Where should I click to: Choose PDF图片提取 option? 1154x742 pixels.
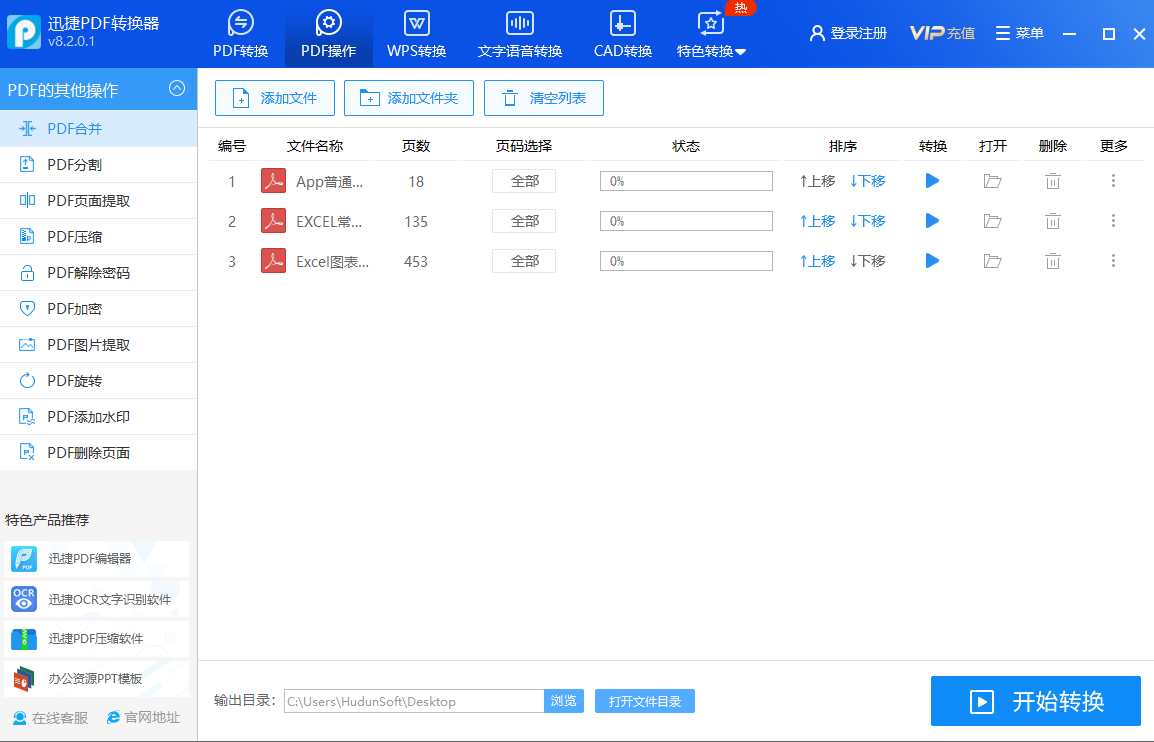tap(99, 345)
